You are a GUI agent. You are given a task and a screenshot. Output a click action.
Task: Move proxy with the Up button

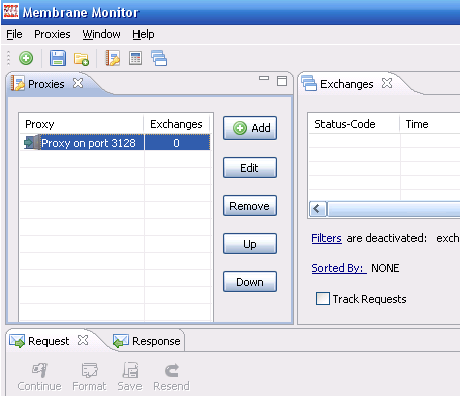pyautogui.click(x=250, y=244)
